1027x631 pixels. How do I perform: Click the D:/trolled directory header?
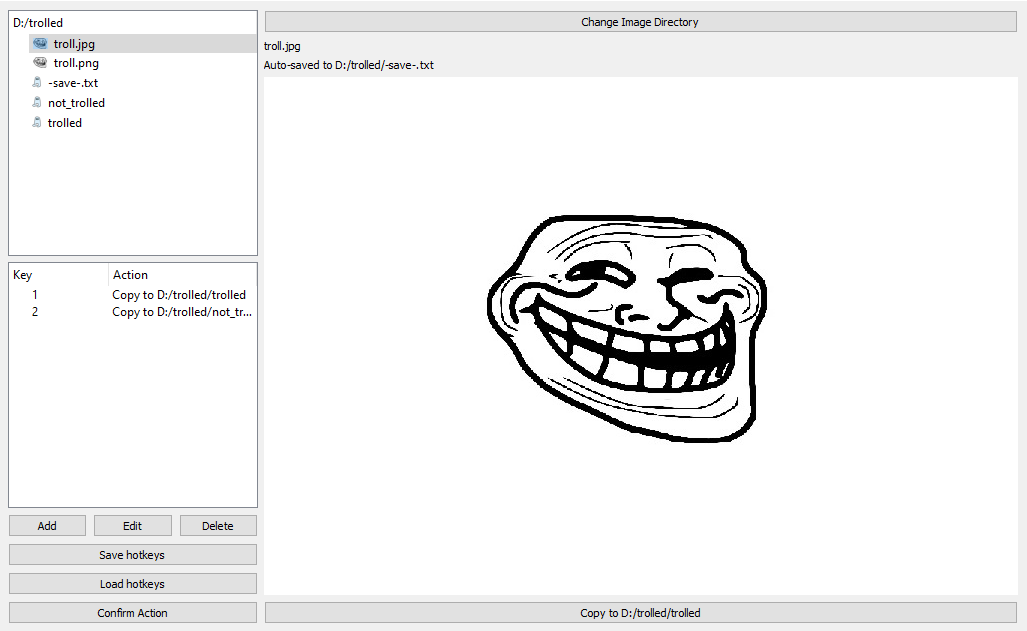point(38,23)
